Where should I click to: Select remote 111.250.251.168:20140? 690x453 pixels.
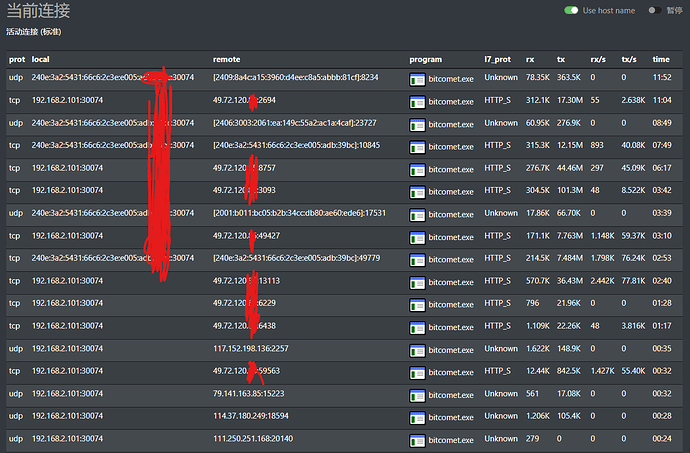(x=253, y=439)
